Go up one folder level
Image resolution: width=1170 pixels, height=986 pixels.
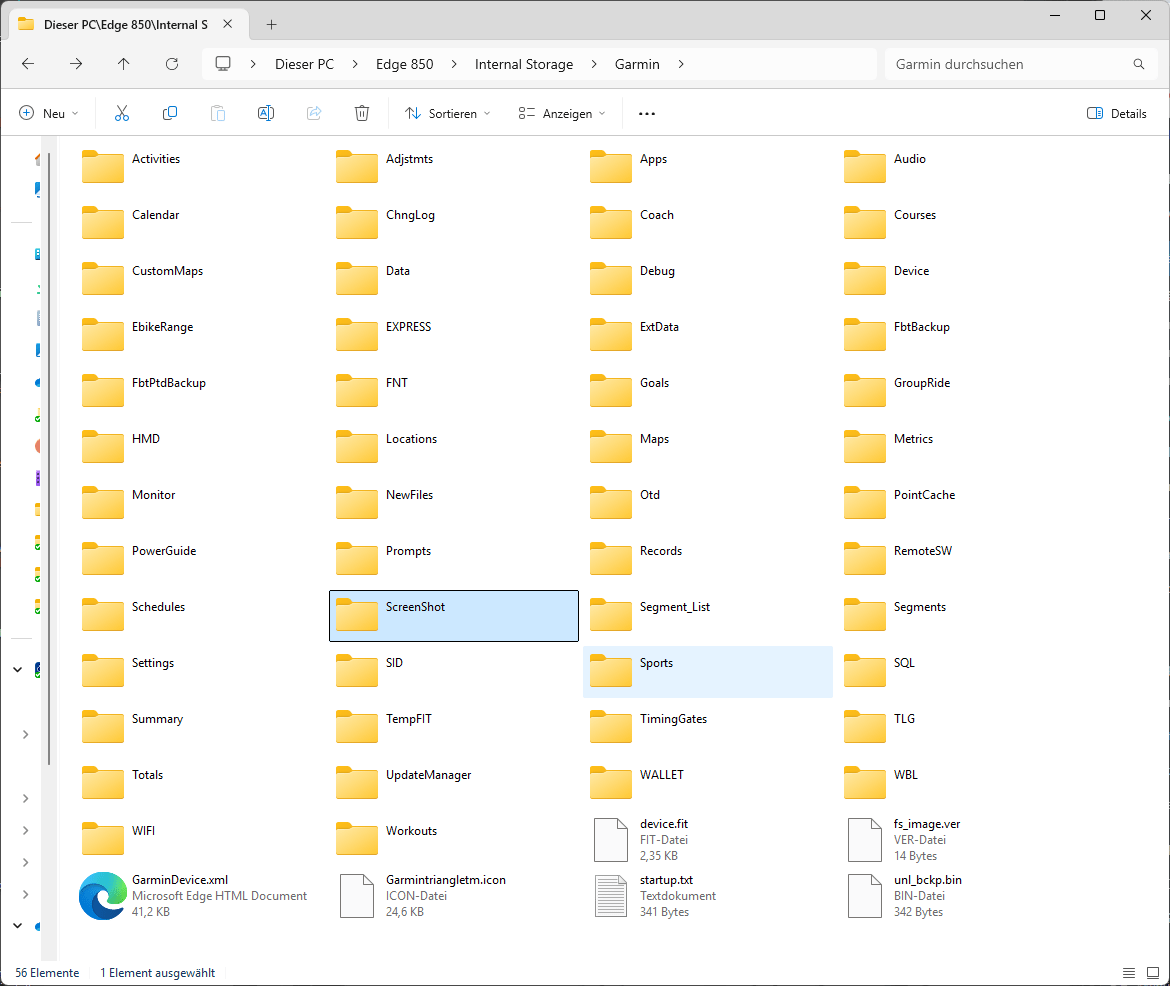pos(123,64)
